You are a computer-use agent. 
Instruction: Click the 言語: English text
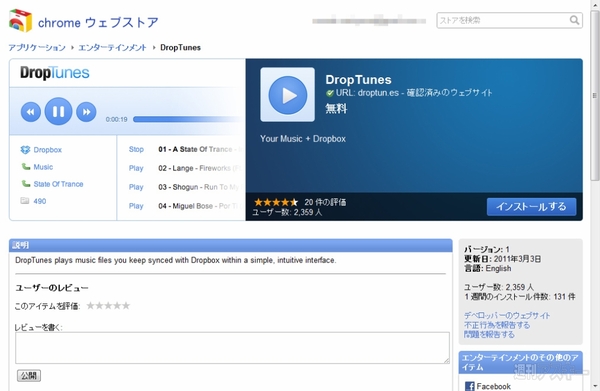488,268
